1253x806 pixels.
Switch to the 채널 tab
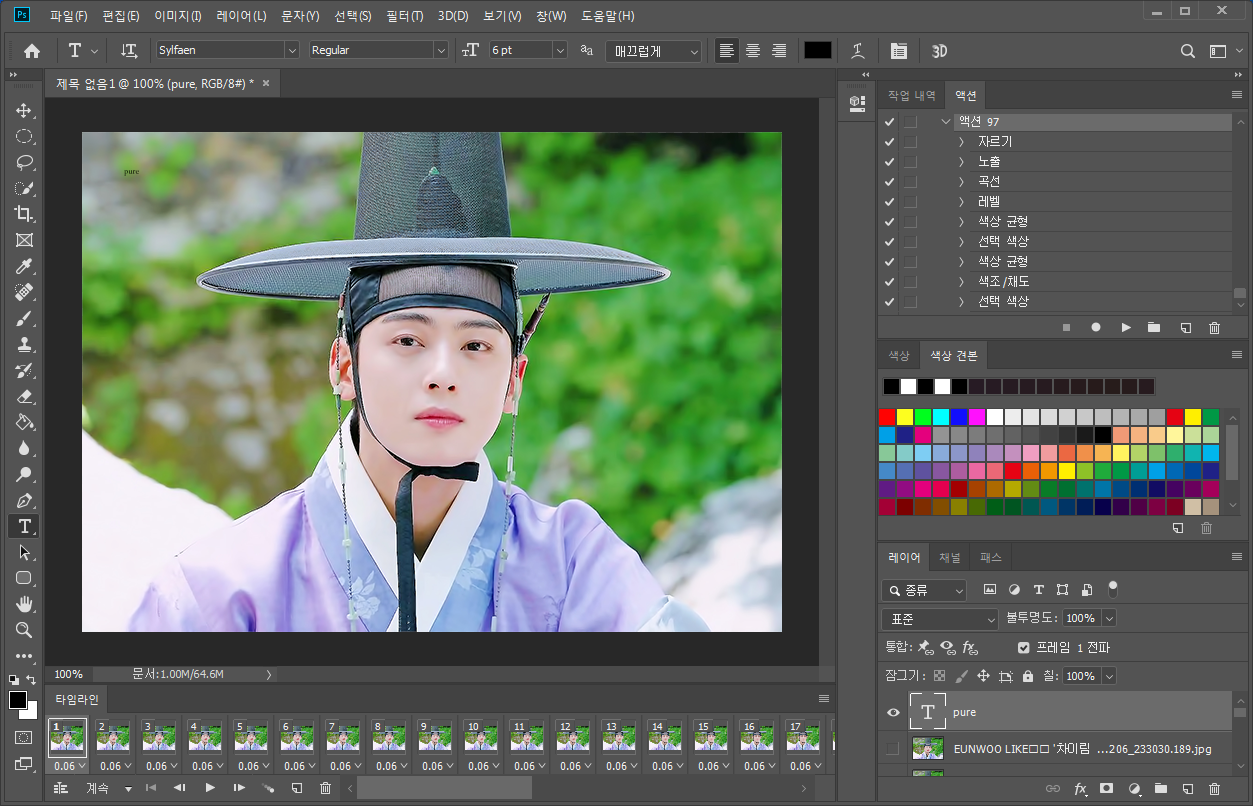click(950, 557)
